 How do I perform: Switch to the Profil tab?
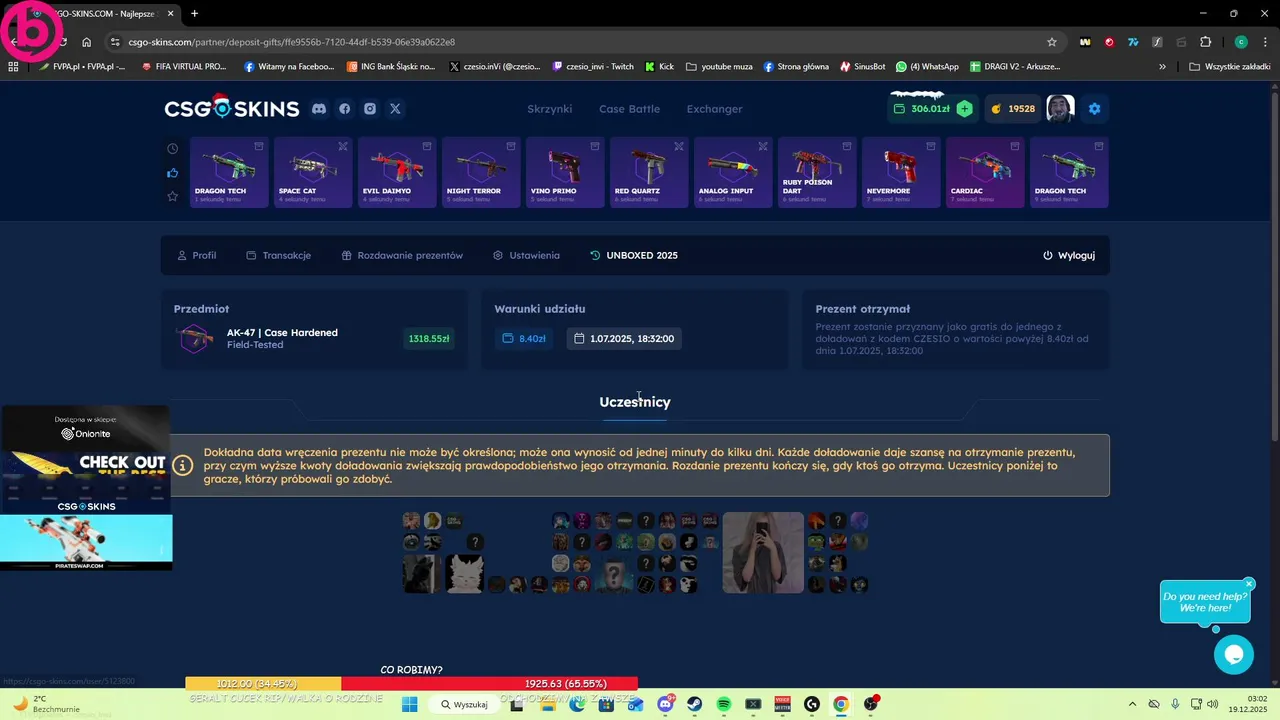tap(196, 255)
